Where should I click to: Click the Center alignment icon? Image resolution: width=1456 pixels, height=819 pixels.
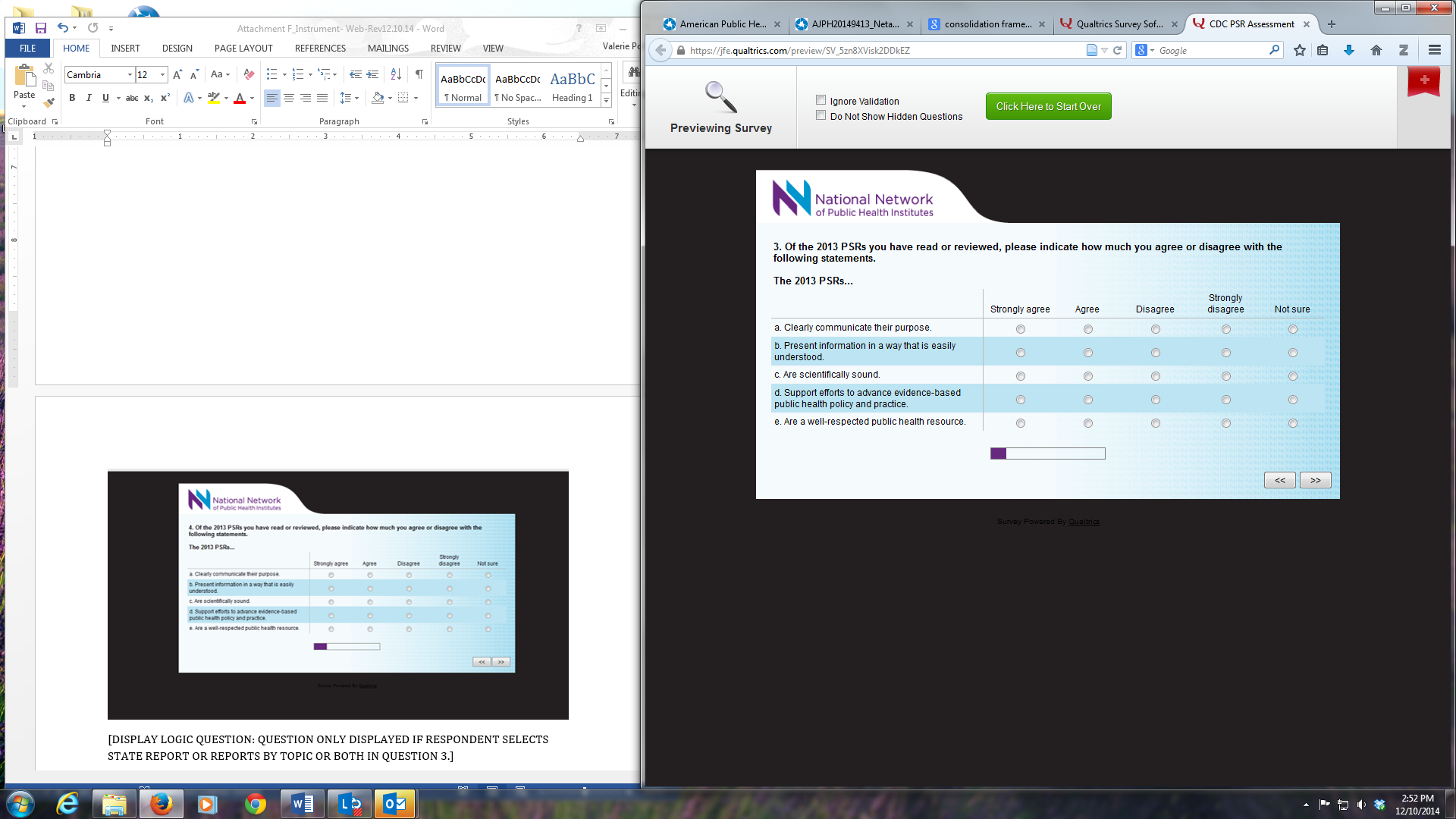(x=289, y=98)
